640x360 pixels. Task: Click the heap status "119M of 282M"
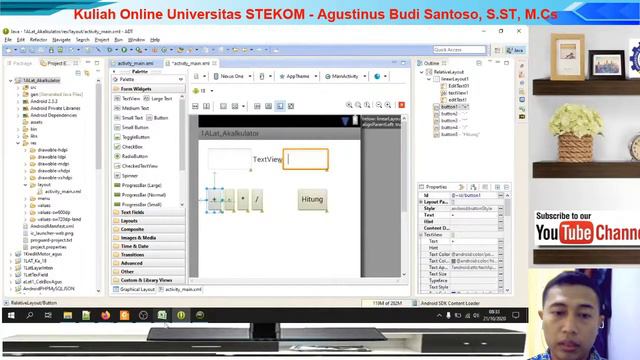[386, 303]
